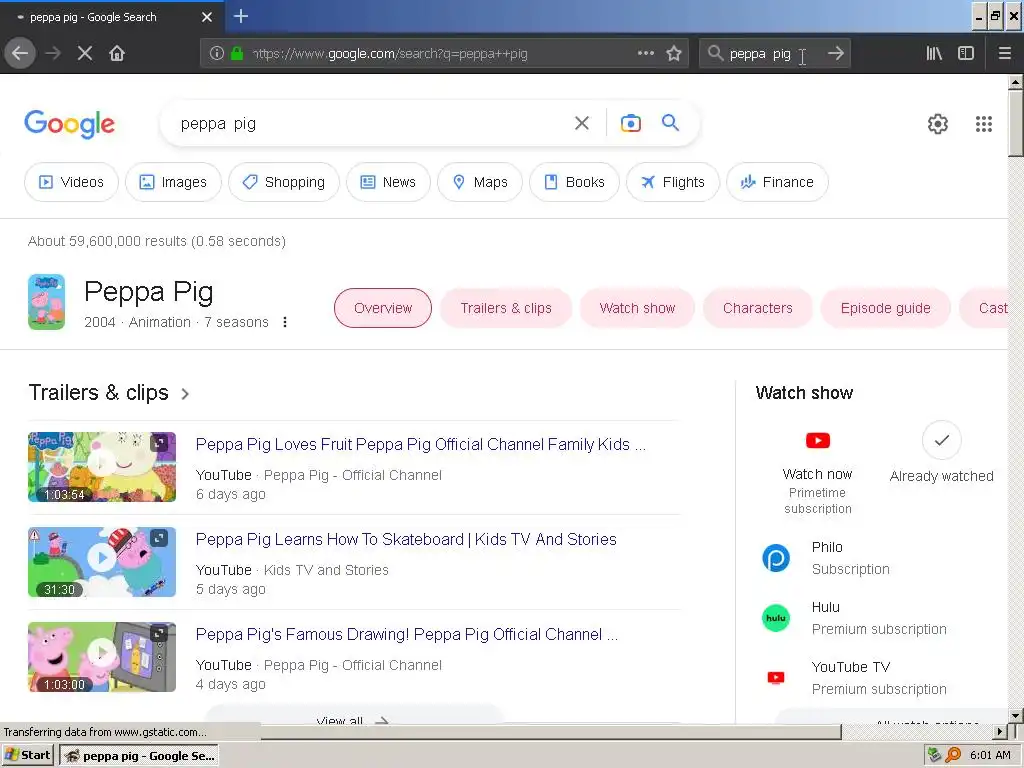This screenshot has width=1024, height=768.
Task: Toggle Already watched checkmark
Action: [x=941, y=440]
